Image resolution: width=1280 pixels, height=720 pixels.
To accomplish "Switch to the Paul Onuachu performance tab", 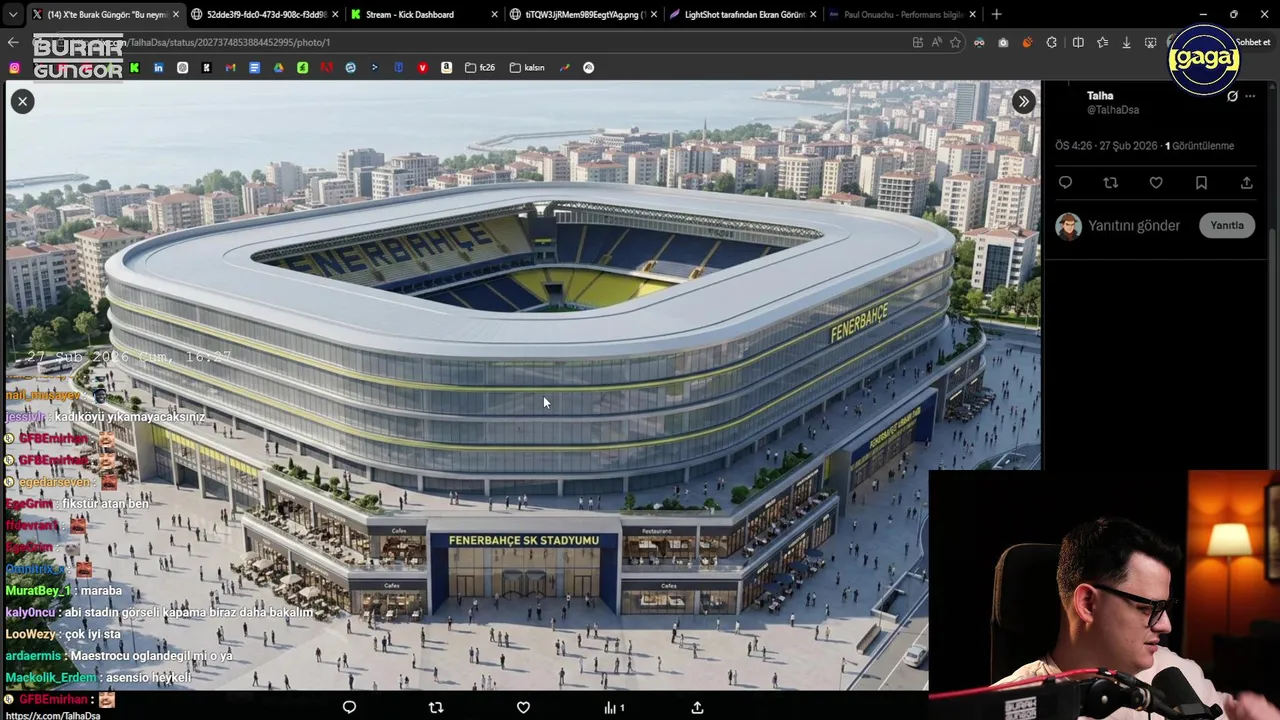I will (903, 15).
